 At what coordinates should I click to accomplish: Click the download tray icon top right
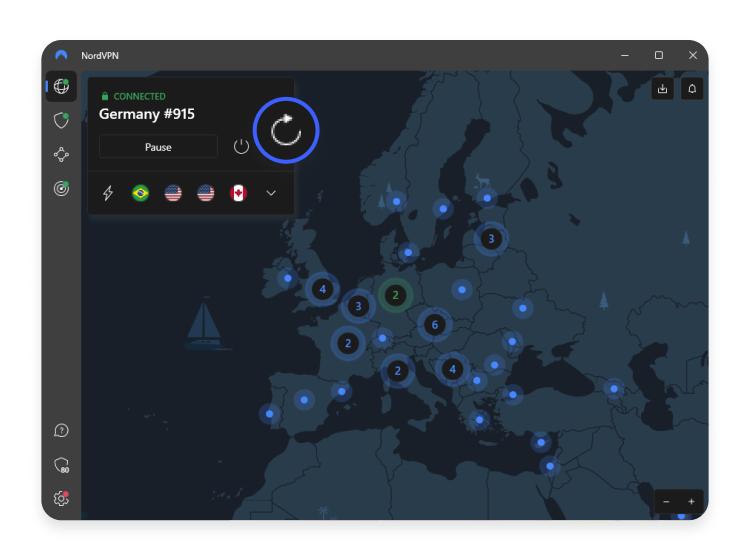662,88
